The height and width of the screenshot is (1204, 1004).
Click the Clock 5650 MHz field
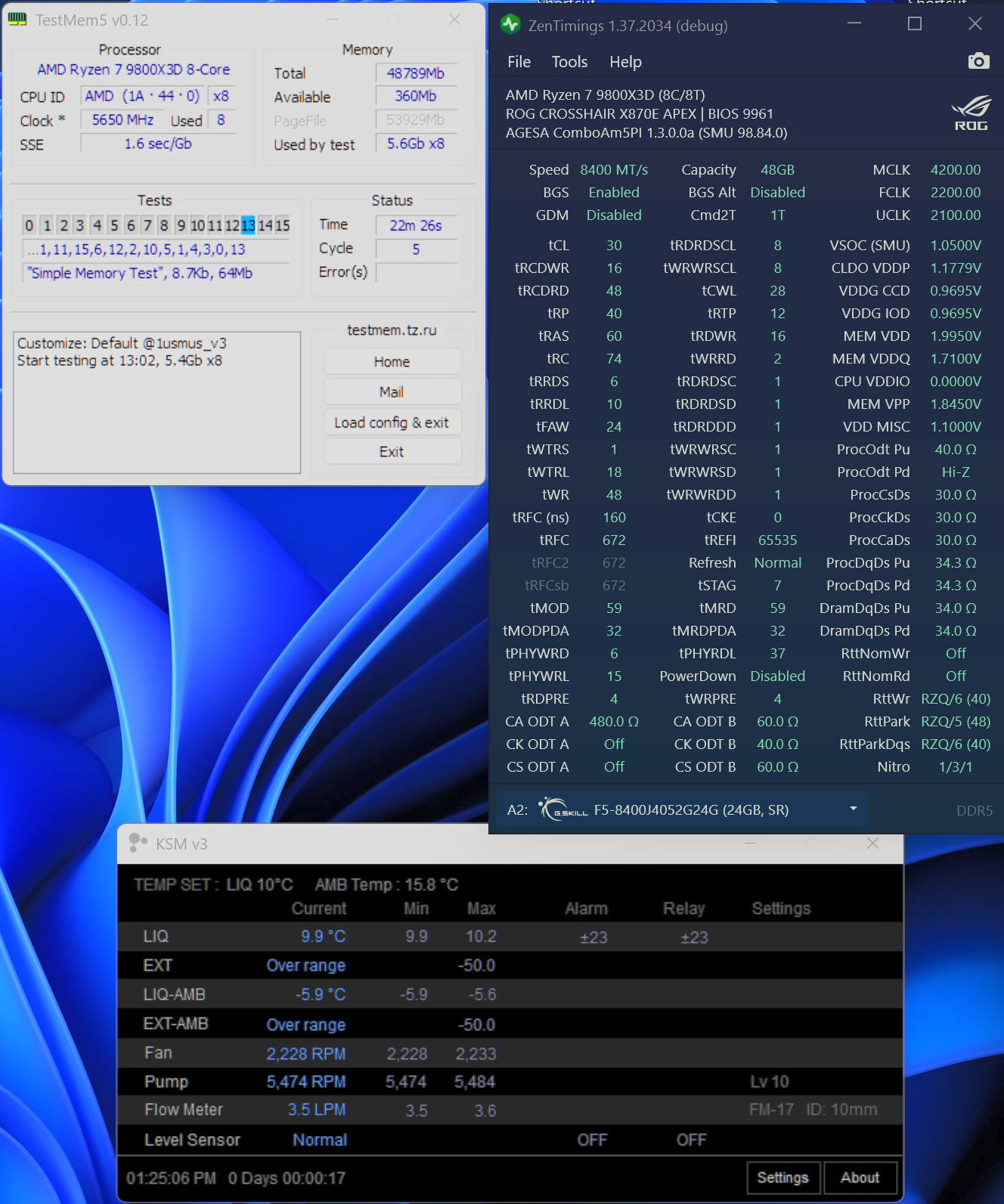tap(122, 120)
